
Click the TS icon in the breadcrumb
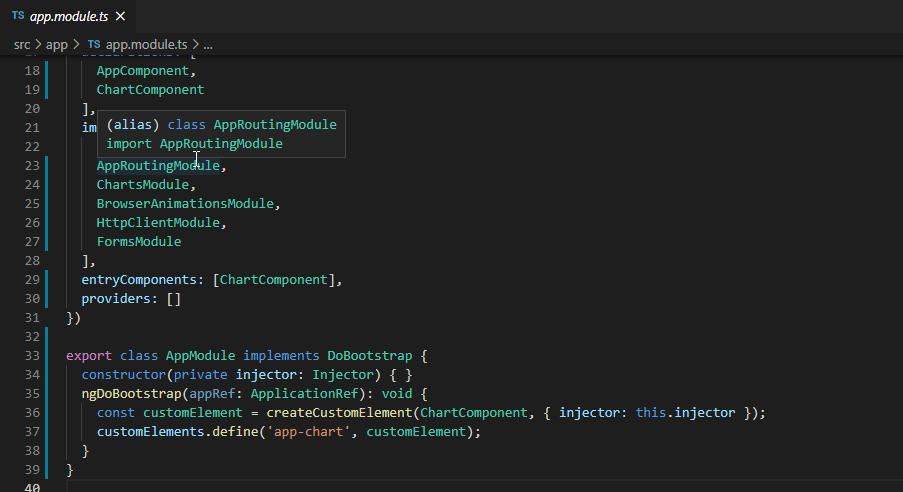(94, 45)
